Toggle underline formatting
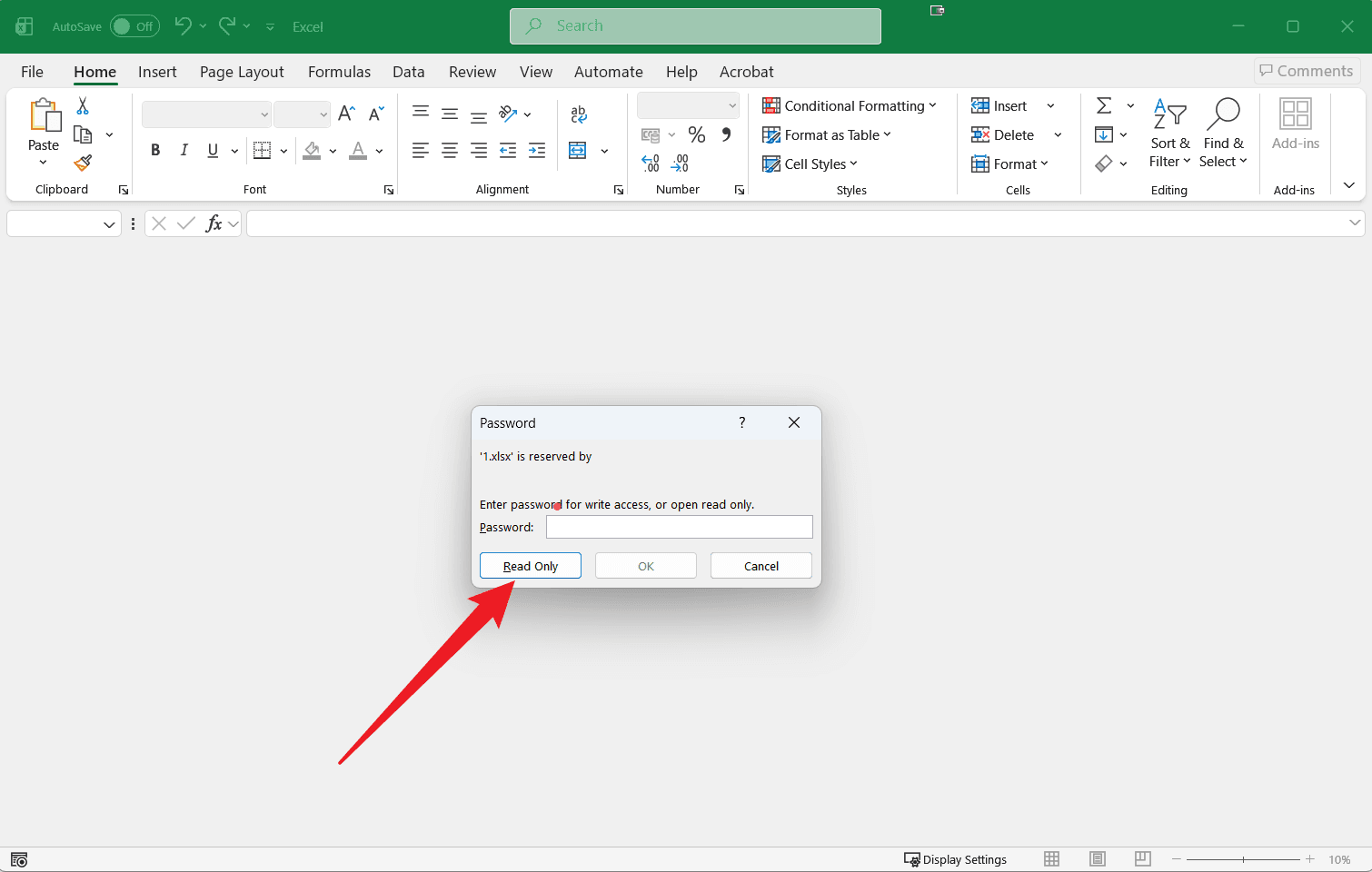Image resolution: width=1372 pixels, height=872 pixels. (213, 151)
